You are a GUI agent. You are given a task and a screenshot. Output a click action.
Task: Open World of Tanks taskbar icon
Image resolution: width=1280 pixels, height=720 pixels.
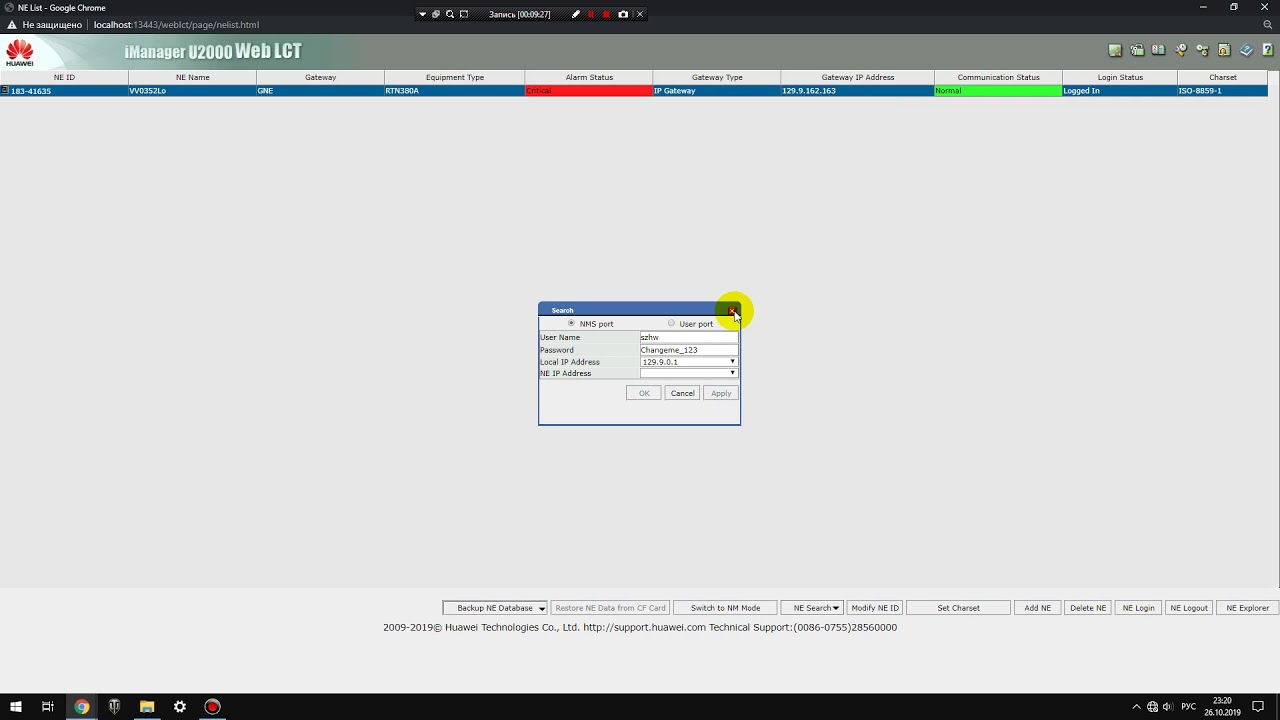[x=115, y=707]
